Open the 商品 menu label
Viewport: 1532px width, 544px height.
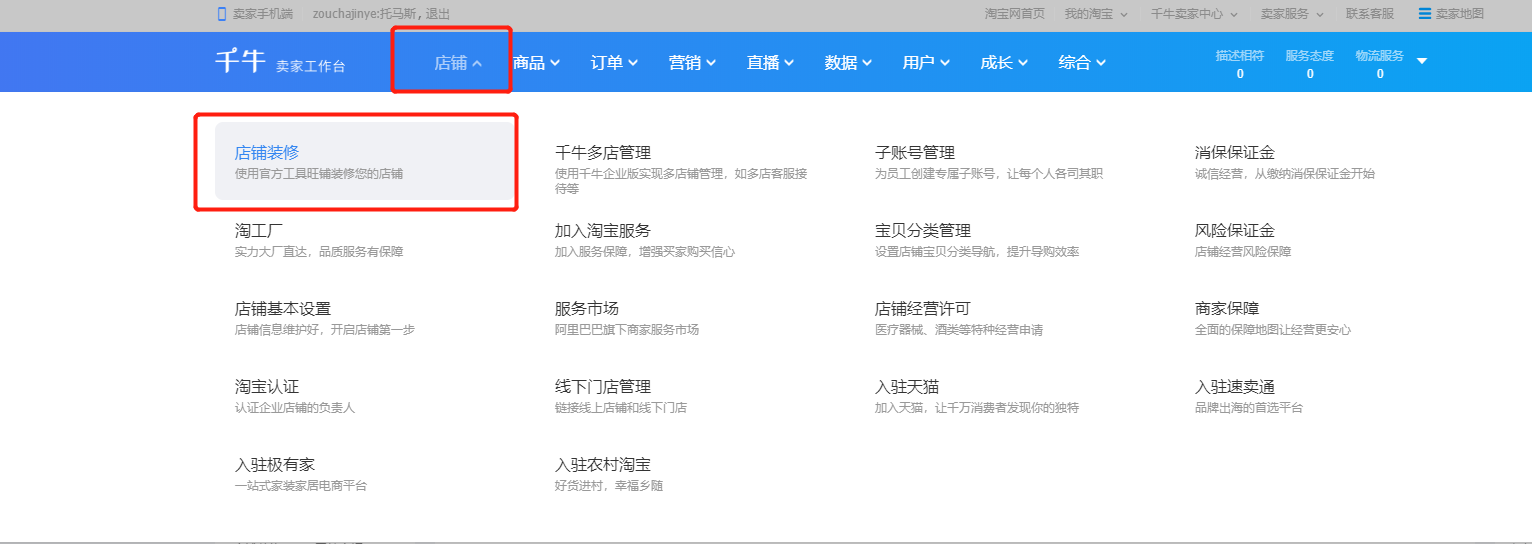coord(528,62)
